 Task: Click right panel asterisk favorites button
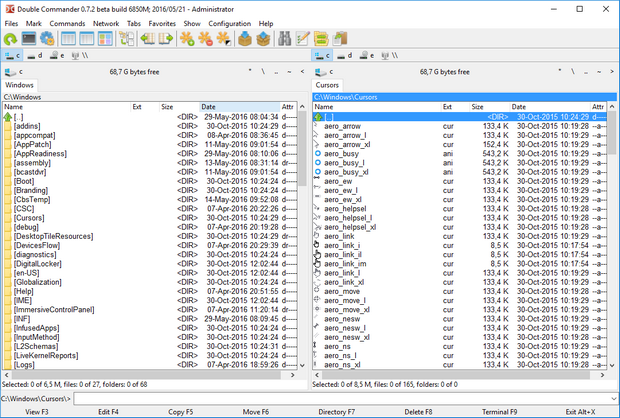click(560, 72)
